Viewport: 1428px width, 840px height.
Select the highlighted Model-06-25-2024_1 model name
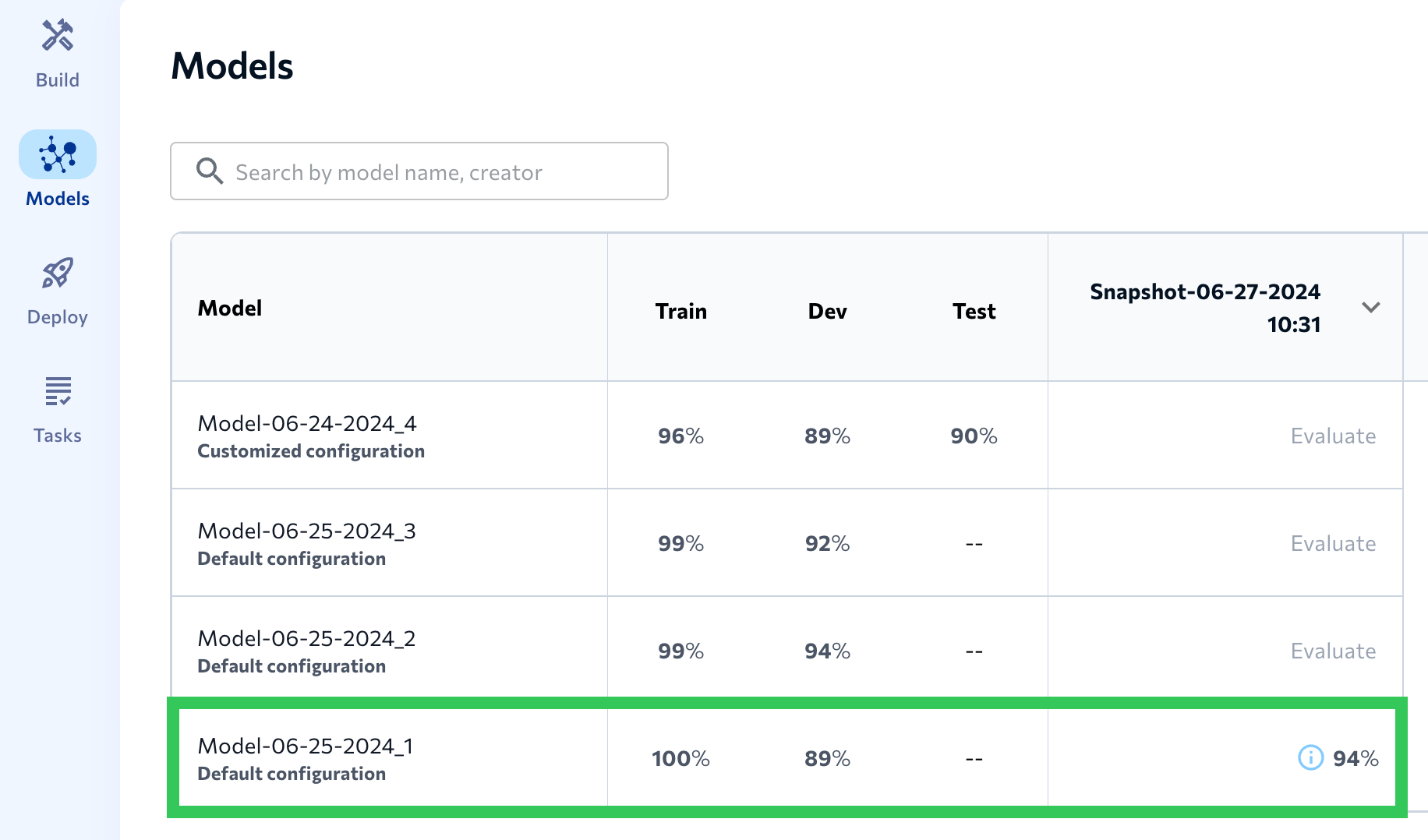(x=306, y=746)
